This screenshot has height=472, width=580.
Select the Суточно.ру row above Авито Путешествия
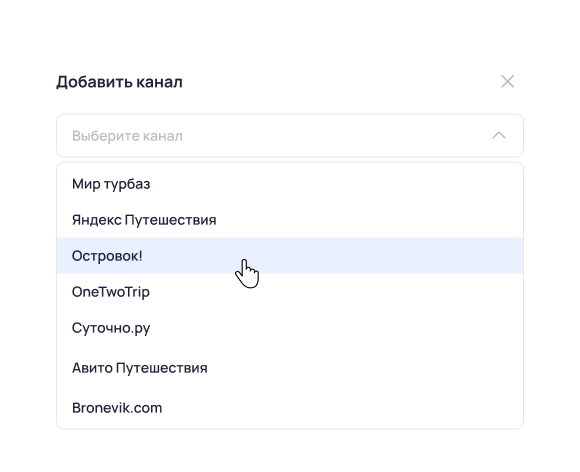point(290,328)
